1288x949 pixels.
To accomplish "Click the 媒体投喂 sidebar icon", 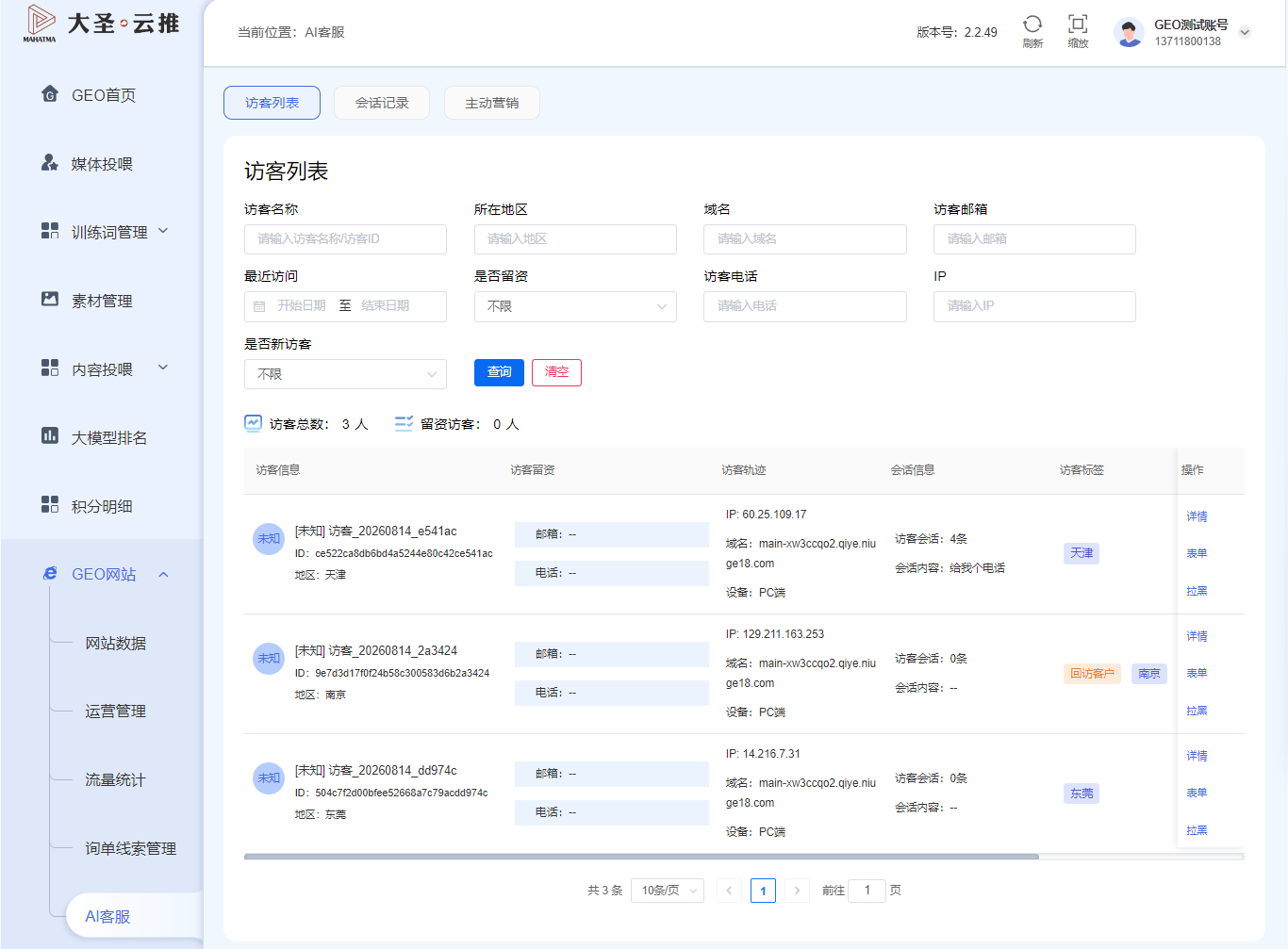I will 50,162.
